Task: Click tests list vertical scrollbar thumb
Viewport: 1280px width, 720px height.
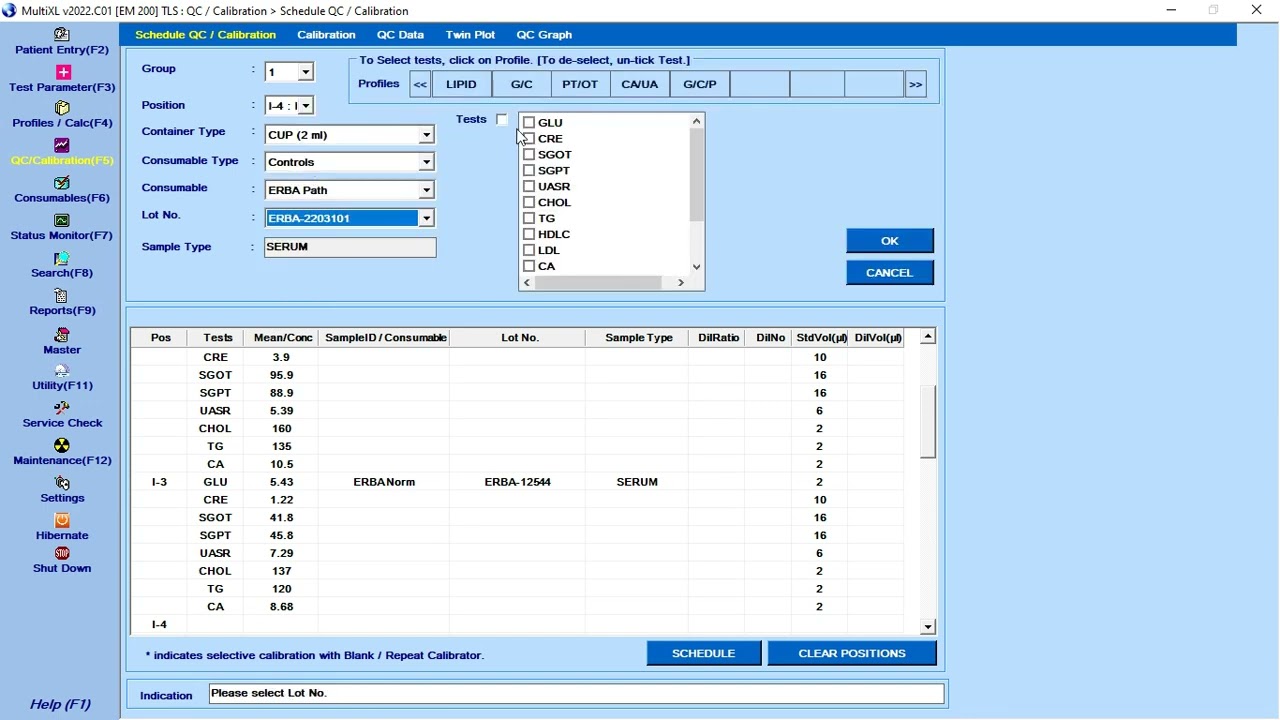Action: point(697,175)
